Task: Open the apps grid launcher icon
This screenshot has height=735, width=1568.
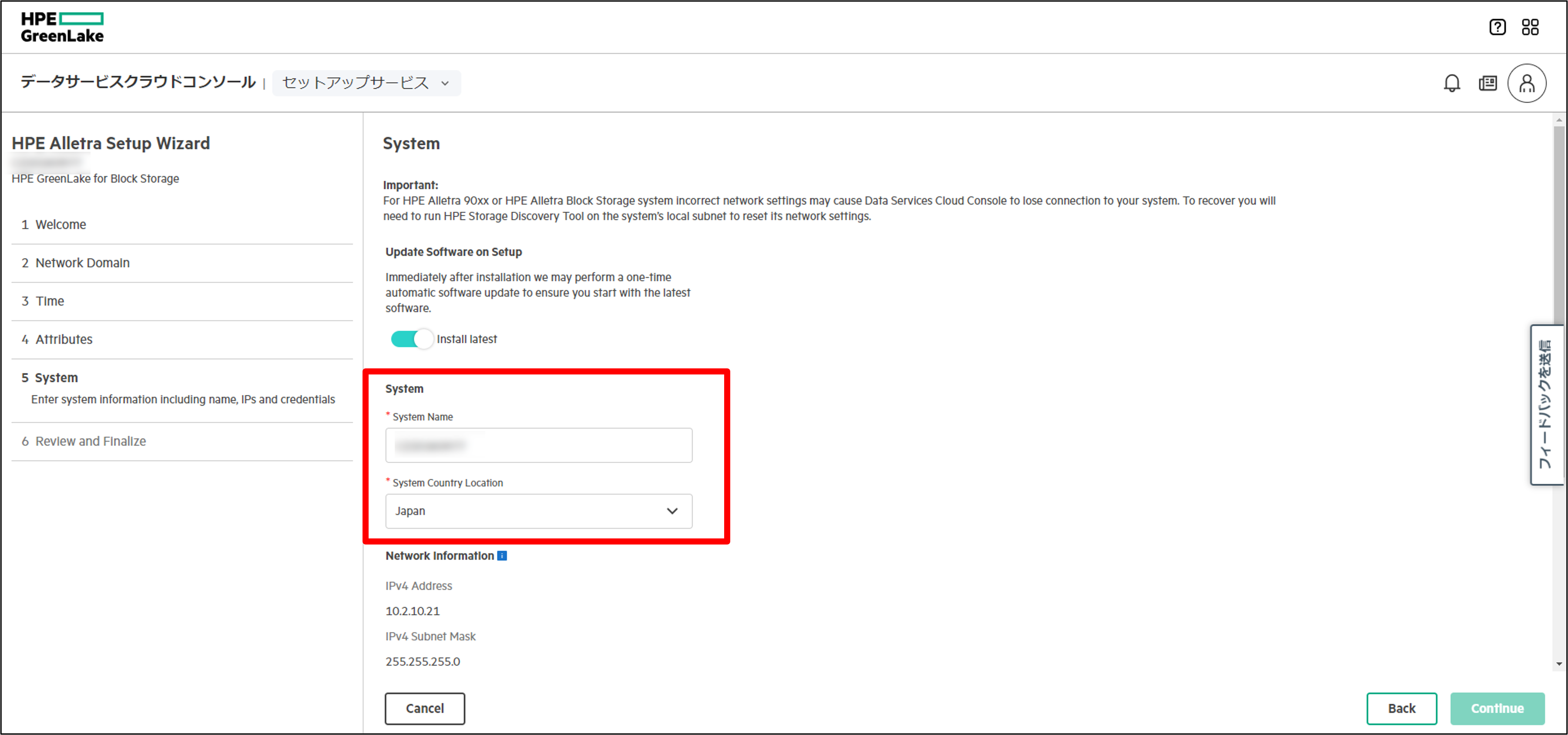Action: coord(1530,27)
